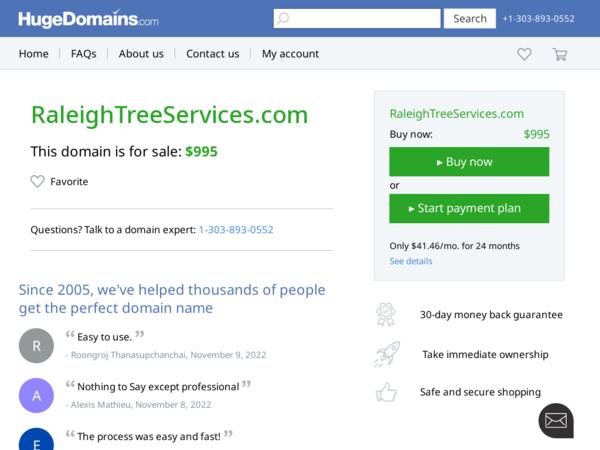Click the green Buy now button
The height and width of the screenshot is (450, 600).
pos(469,162)
